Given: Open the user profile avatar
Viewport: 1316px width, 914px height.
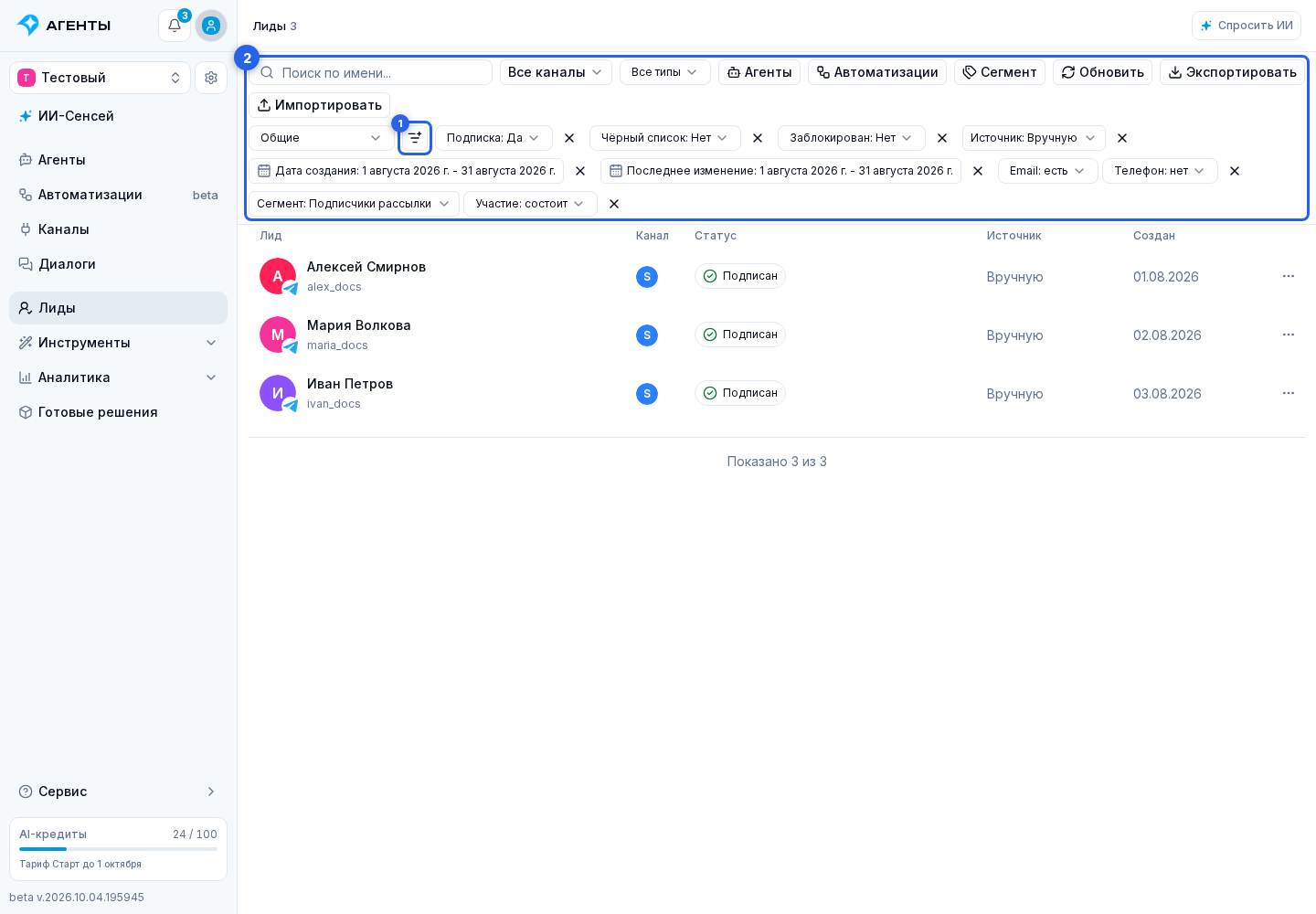Looking at the screenshot, I should [x=211, y=26].
